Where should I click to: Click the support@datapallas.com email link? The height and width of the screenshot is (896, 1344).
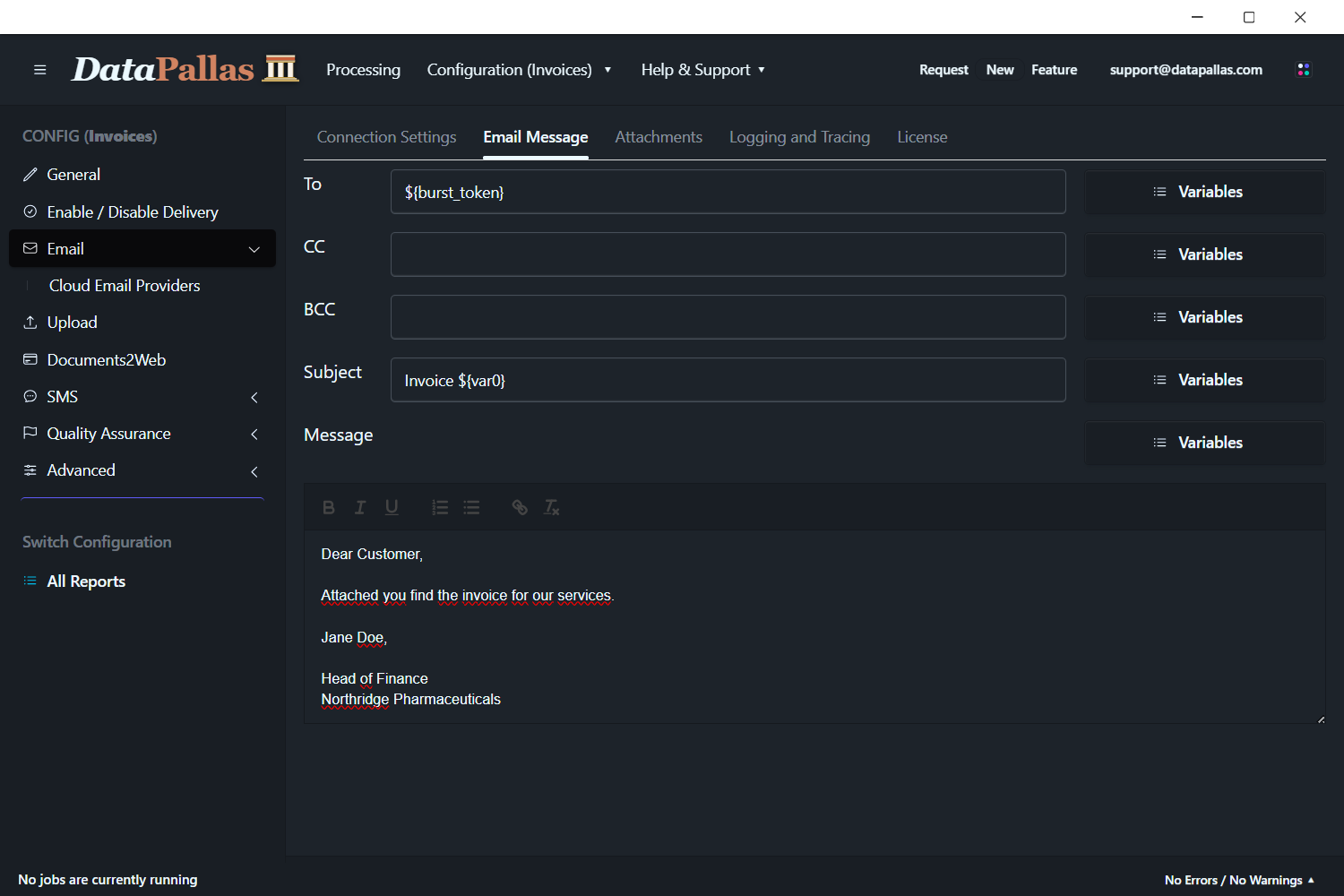coord(1185,70)
